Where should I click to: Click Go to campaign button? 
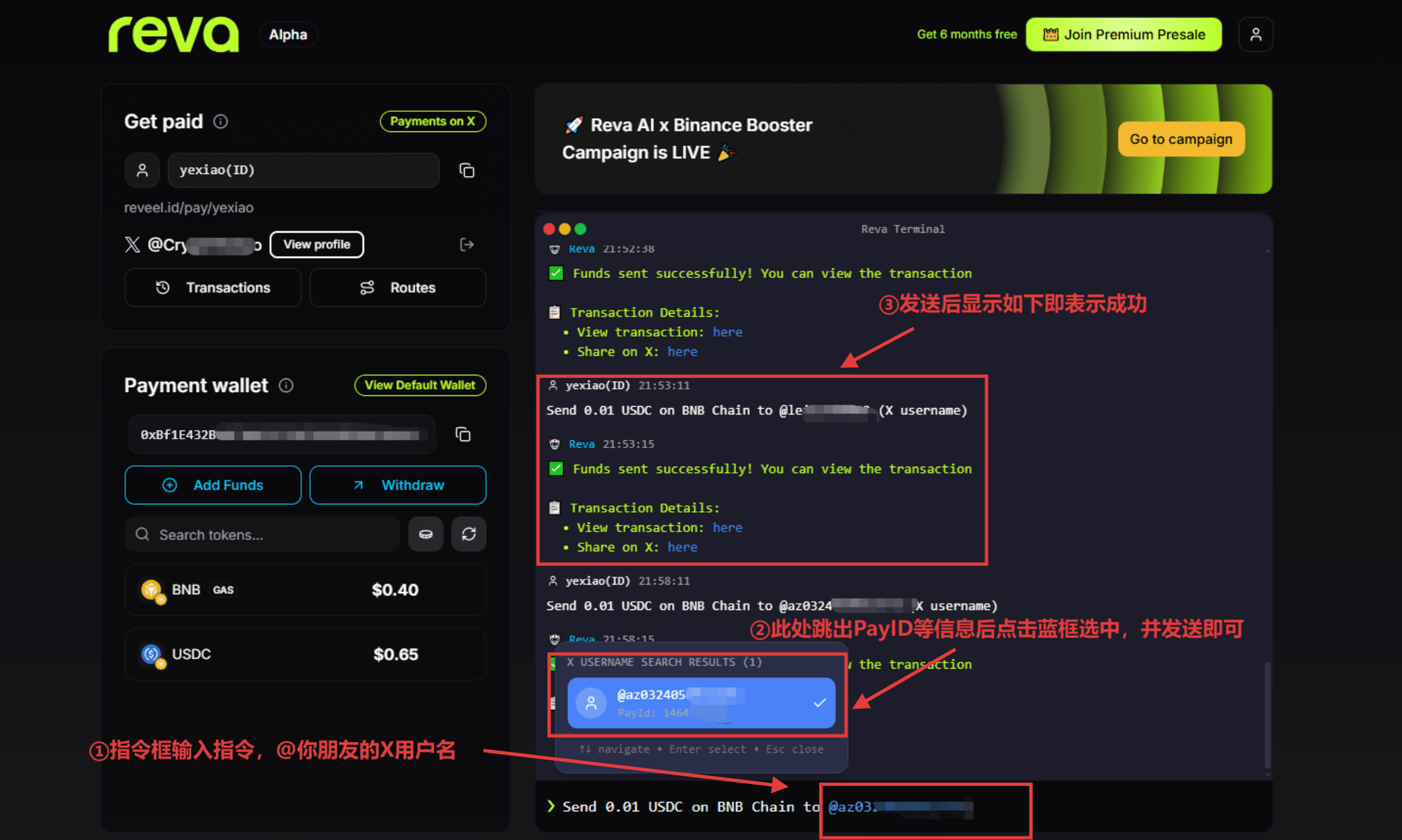click(x=1181, y=139)
